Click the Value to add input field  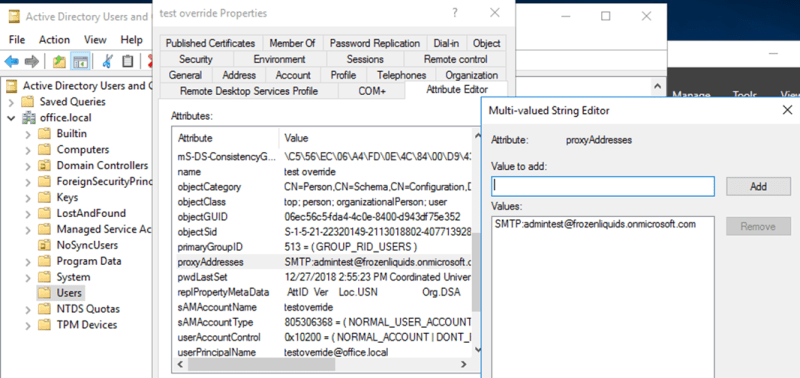[x=603, y=186]
